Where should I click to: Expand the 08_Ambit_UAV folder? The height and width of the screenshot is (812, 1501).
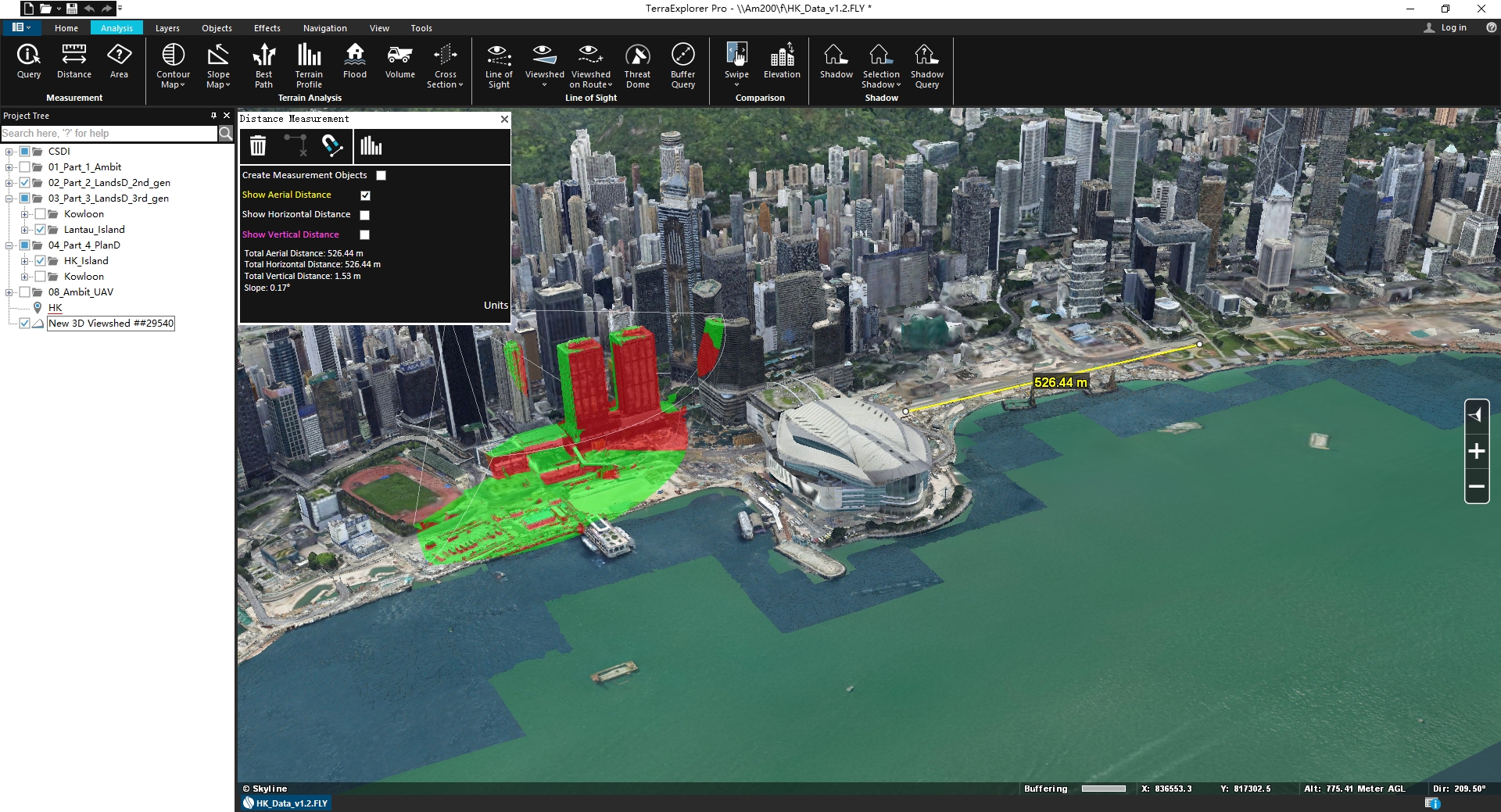coord(9,292)
